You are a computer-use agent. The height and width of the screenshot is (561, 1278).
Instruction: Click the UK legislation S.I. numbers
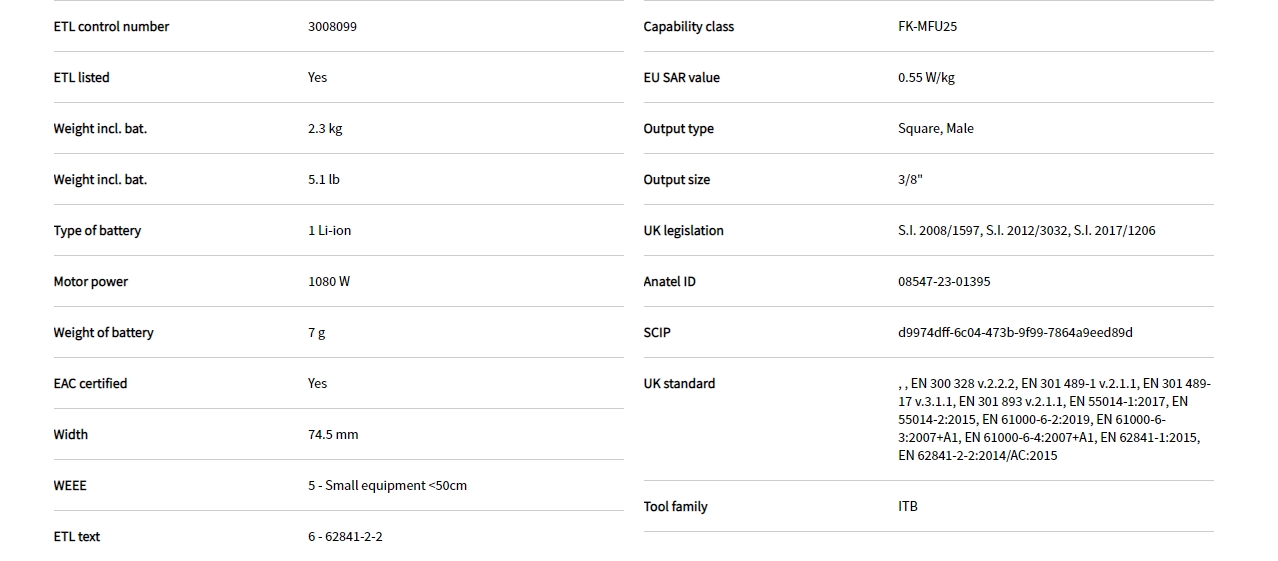pos(1026,231)
